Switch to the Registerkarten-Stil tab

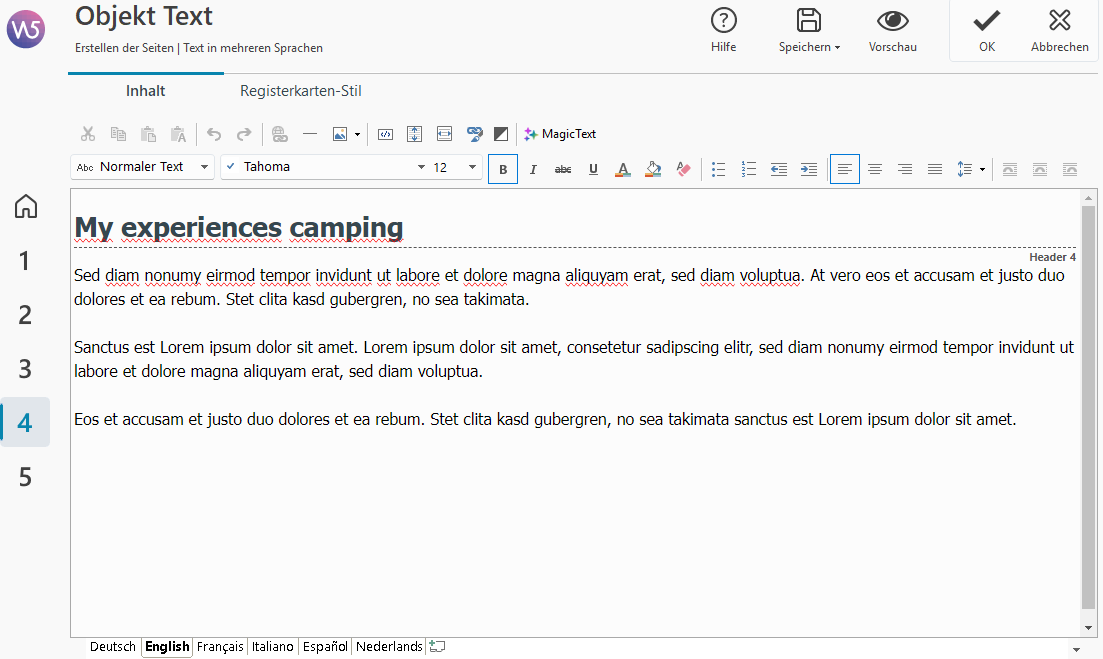coord(300,91)
